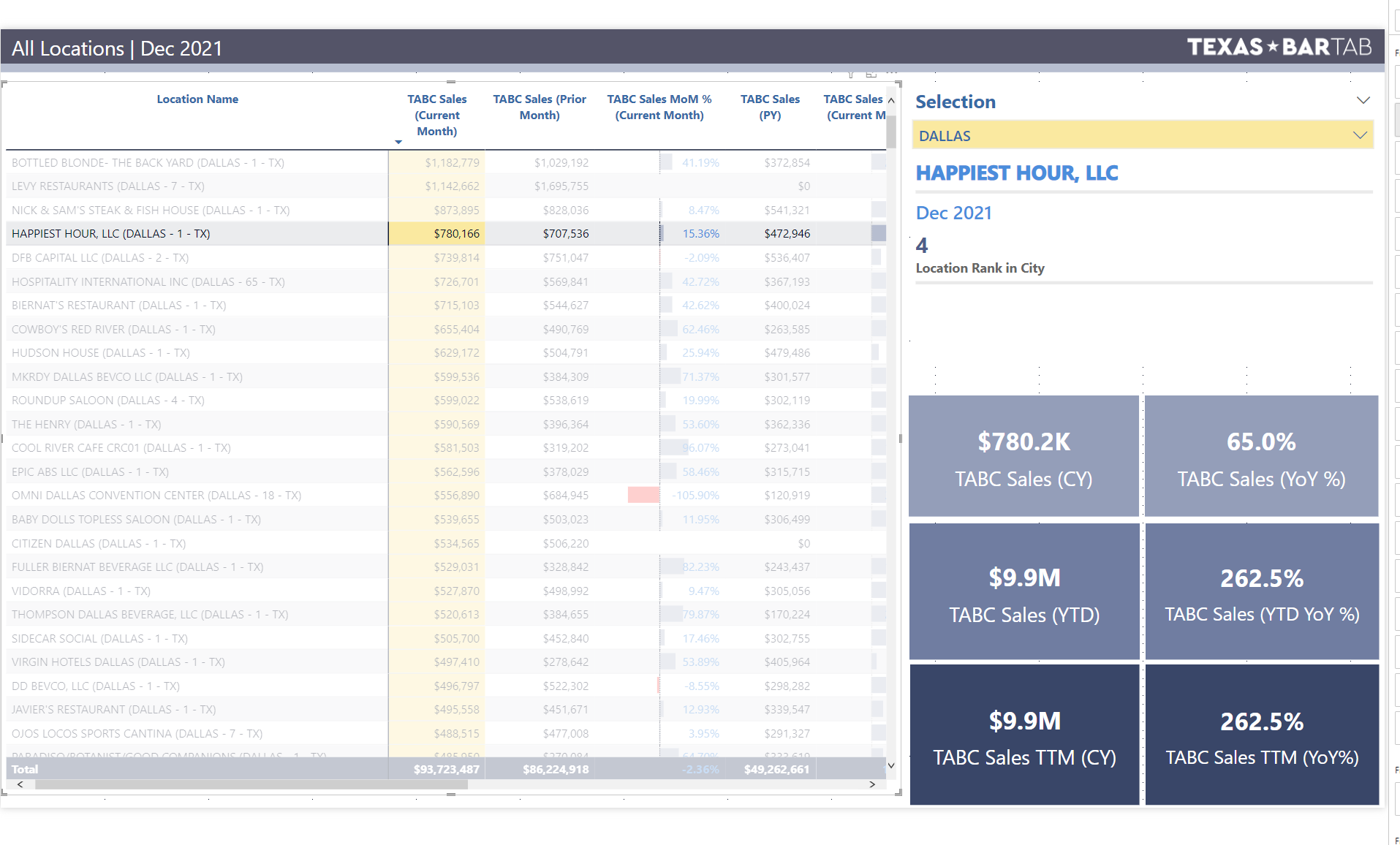Select NICK & SAM'S STEAK & FISH HOUSE row
Viewport: 1400px width, 845px height.
pyautogui.click(x=446, y=210)
